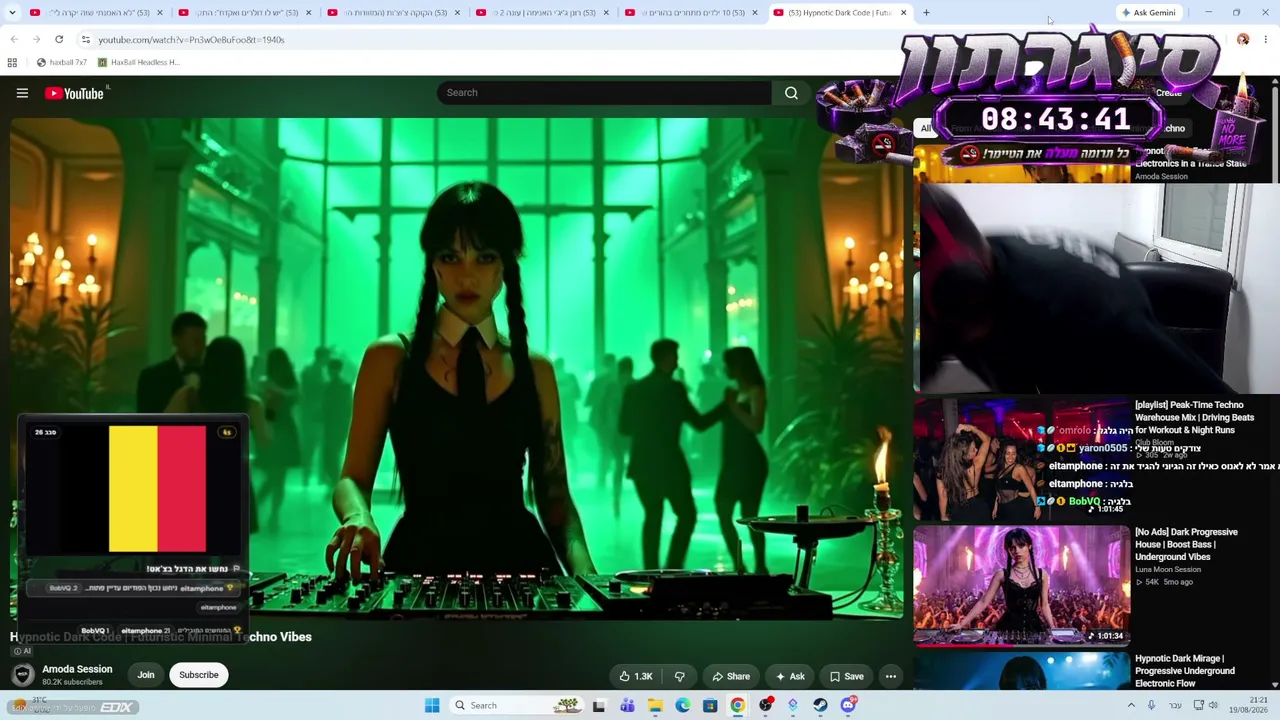The height and width of the screenshot is (720, 1280).
Task: Open the Chrome apps grid in bookmarks bar
Action: [x=12, y=62]
